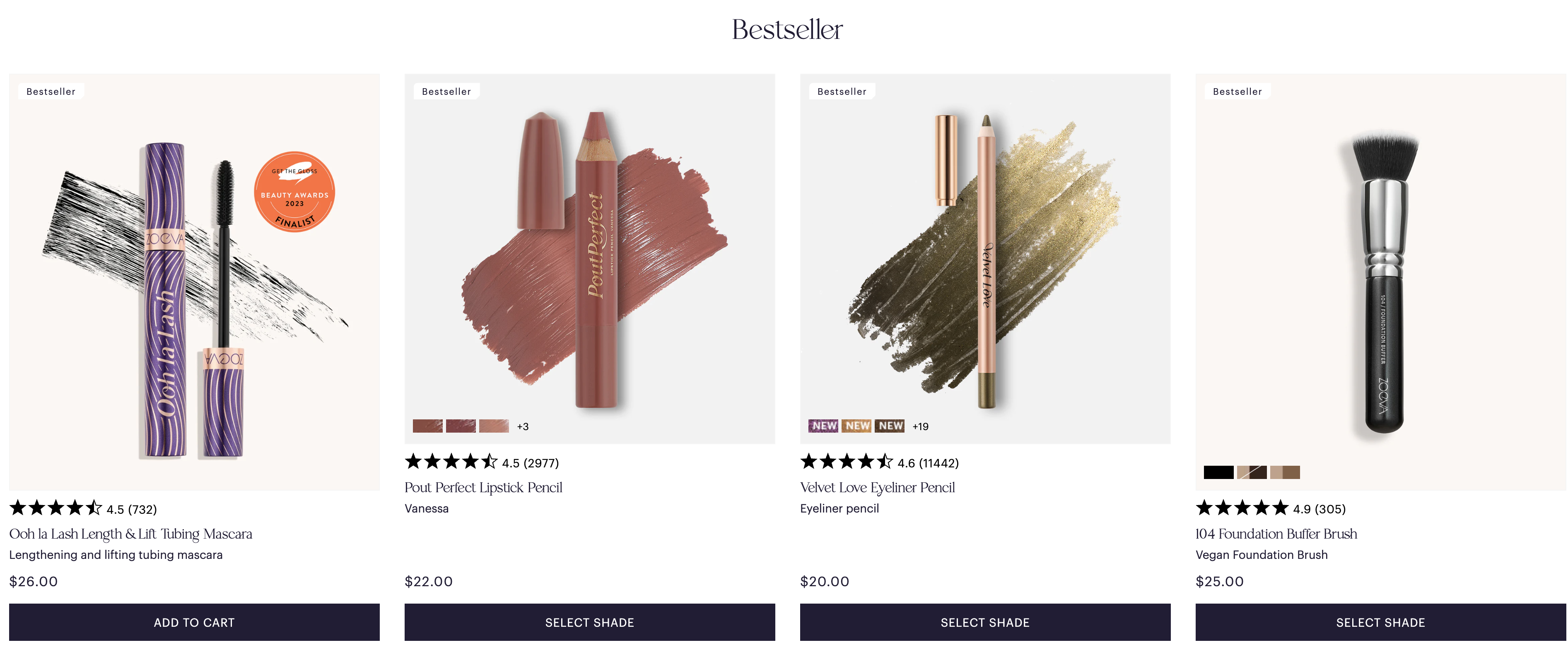
Task: Add Ooh la Lash mascara to cart
Action: click(x=194, y=622)
